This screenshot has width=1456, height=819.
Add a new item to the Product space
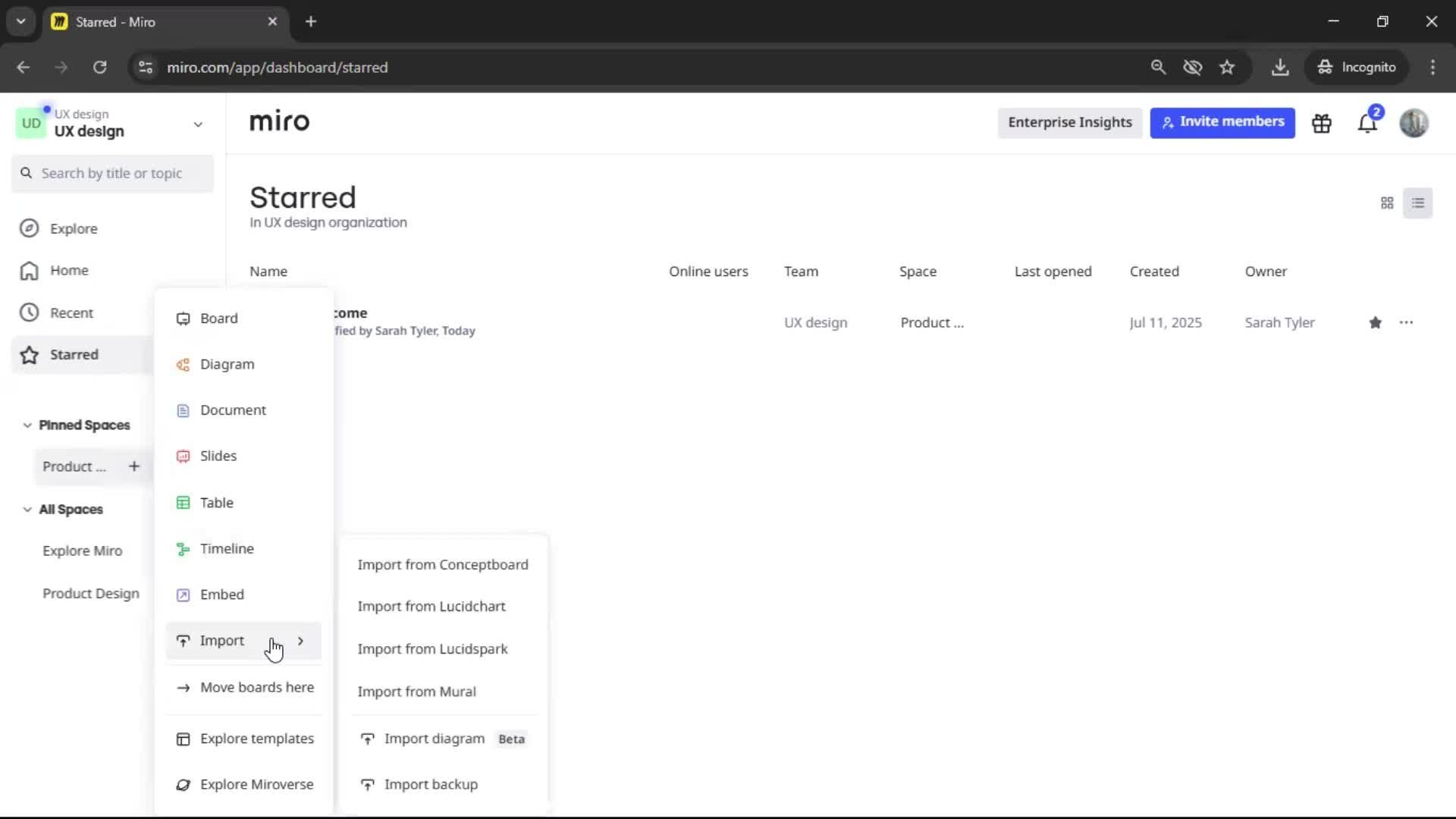133,466
